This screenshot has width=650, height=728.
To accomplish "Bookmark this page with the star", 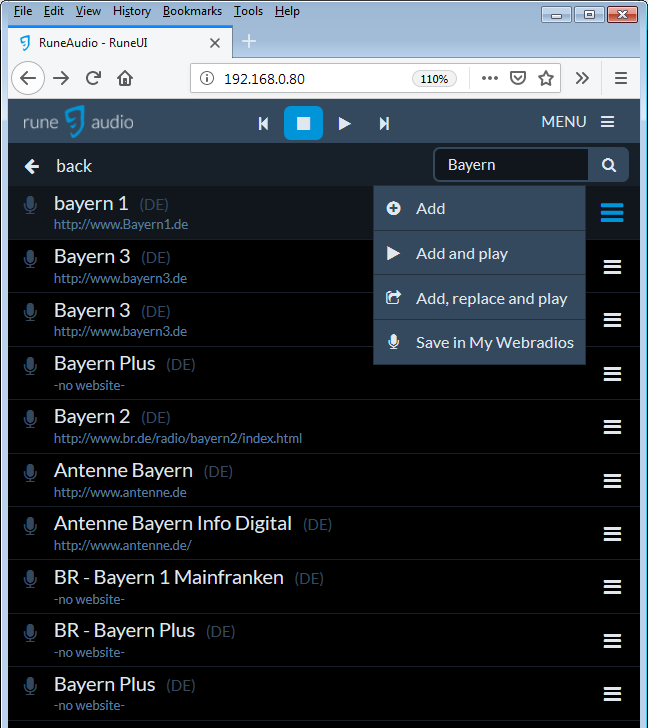I will point(546,78).
